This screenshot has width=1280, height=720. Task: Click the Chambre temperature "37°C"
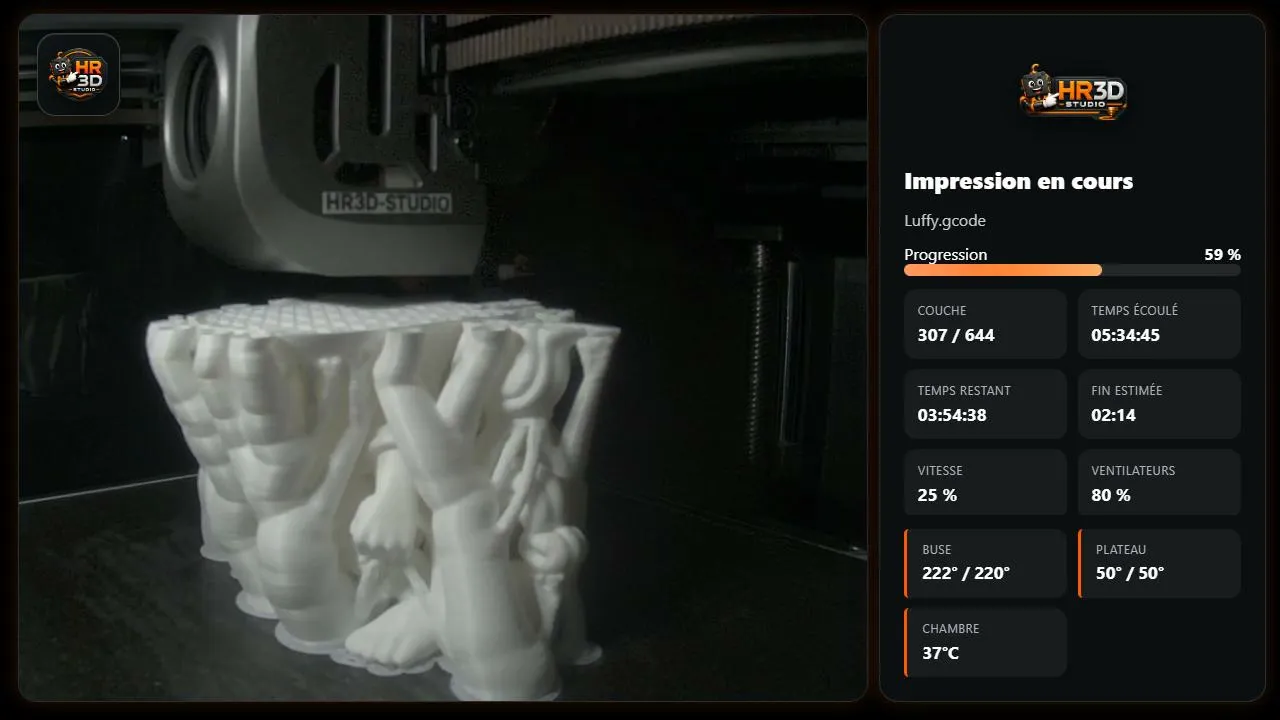click(940, 653)
